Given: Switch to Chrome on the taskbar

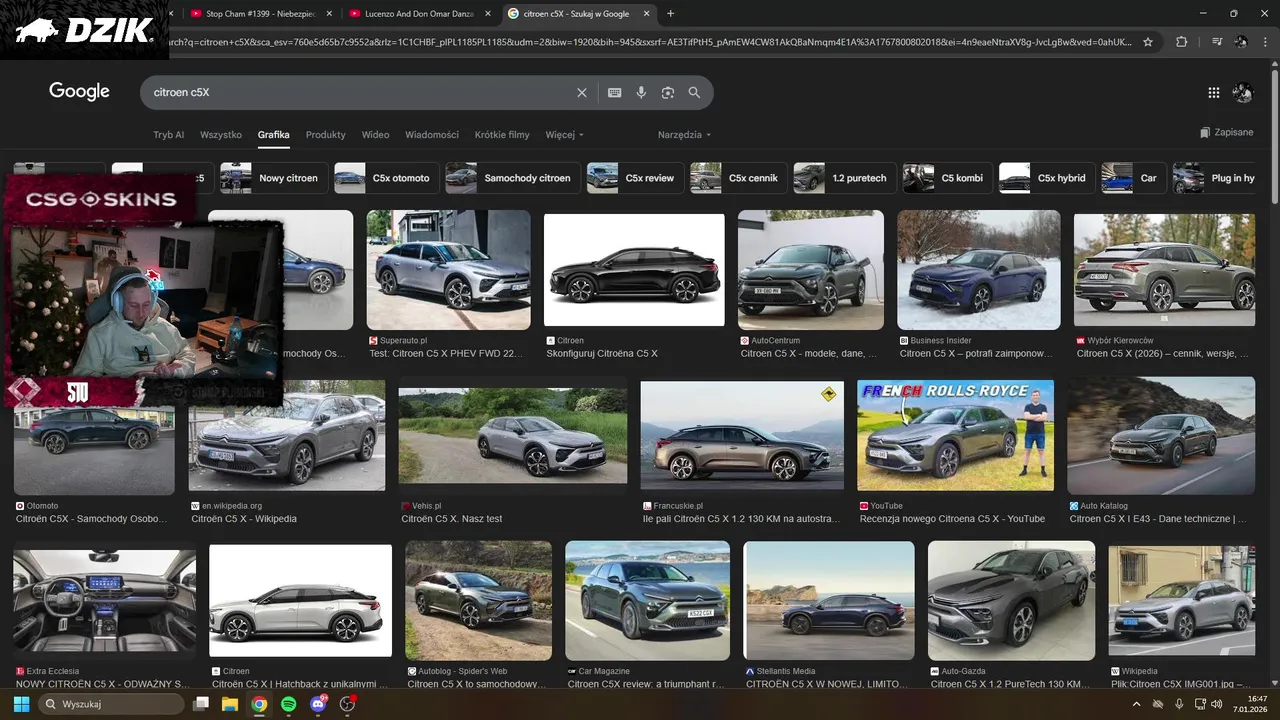Looking at the screenshot, I should click(259, 704).
